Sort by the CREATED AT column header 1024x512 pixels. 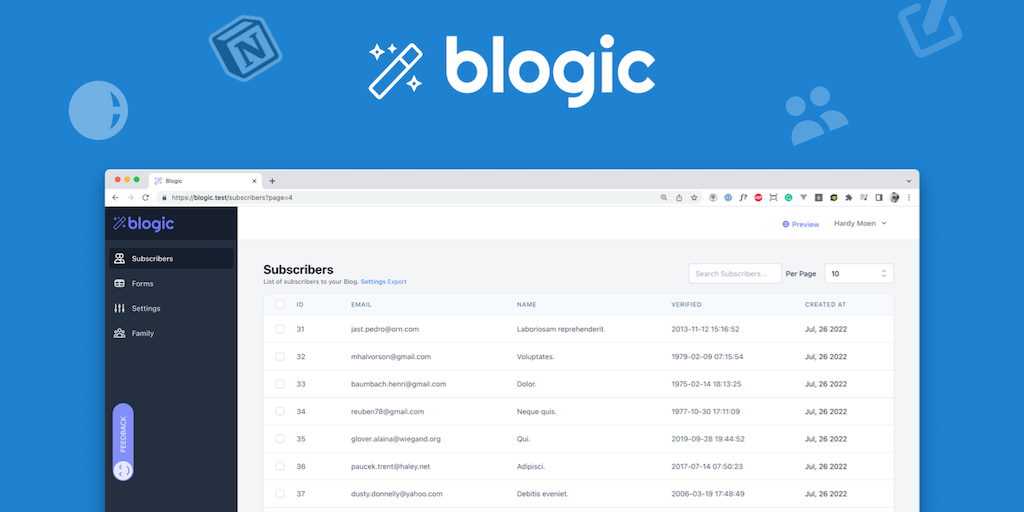[x=825, y=304]
